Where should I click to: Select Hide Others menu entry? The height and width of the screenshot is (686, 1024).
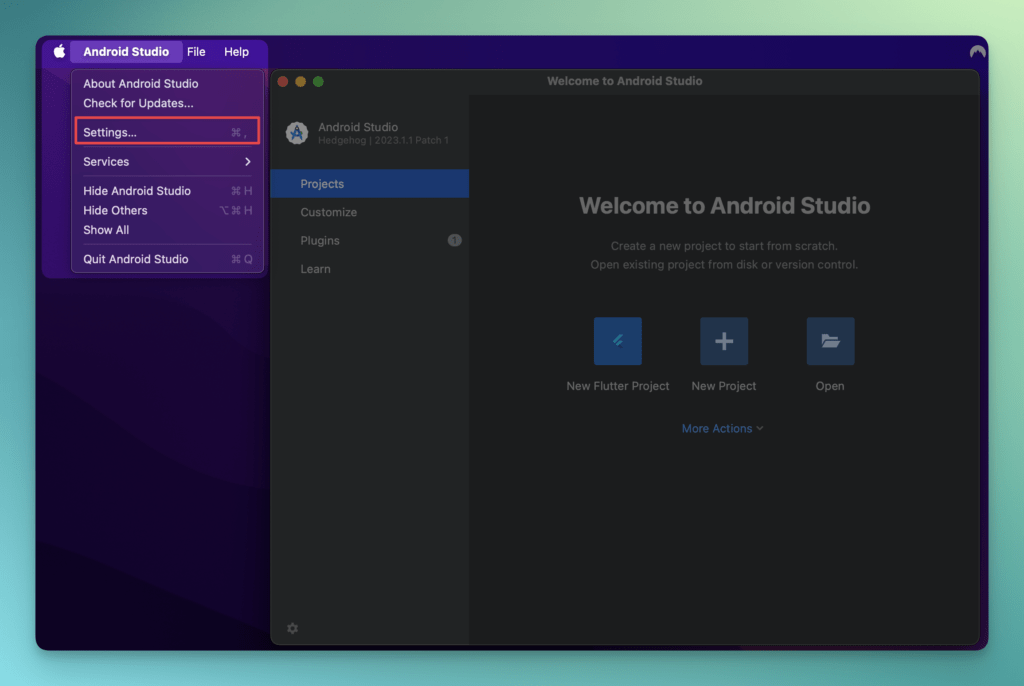167,210
